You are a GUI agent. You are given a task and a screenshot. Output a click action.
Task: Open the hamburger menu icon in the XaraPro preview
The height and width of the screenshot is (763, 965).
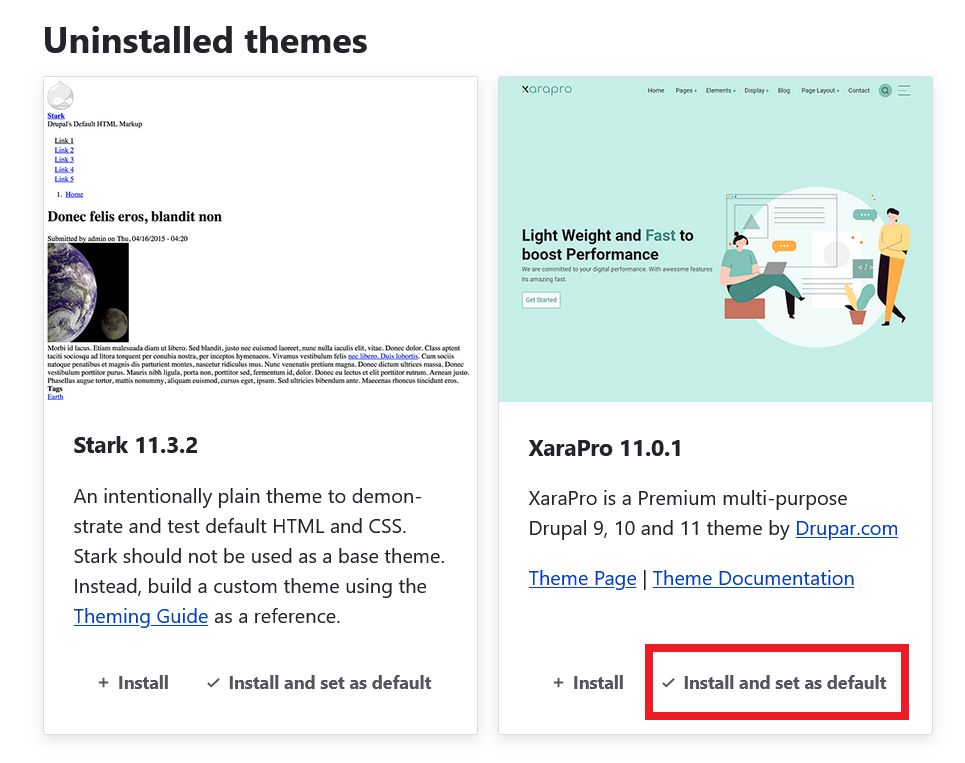(904, 90)
